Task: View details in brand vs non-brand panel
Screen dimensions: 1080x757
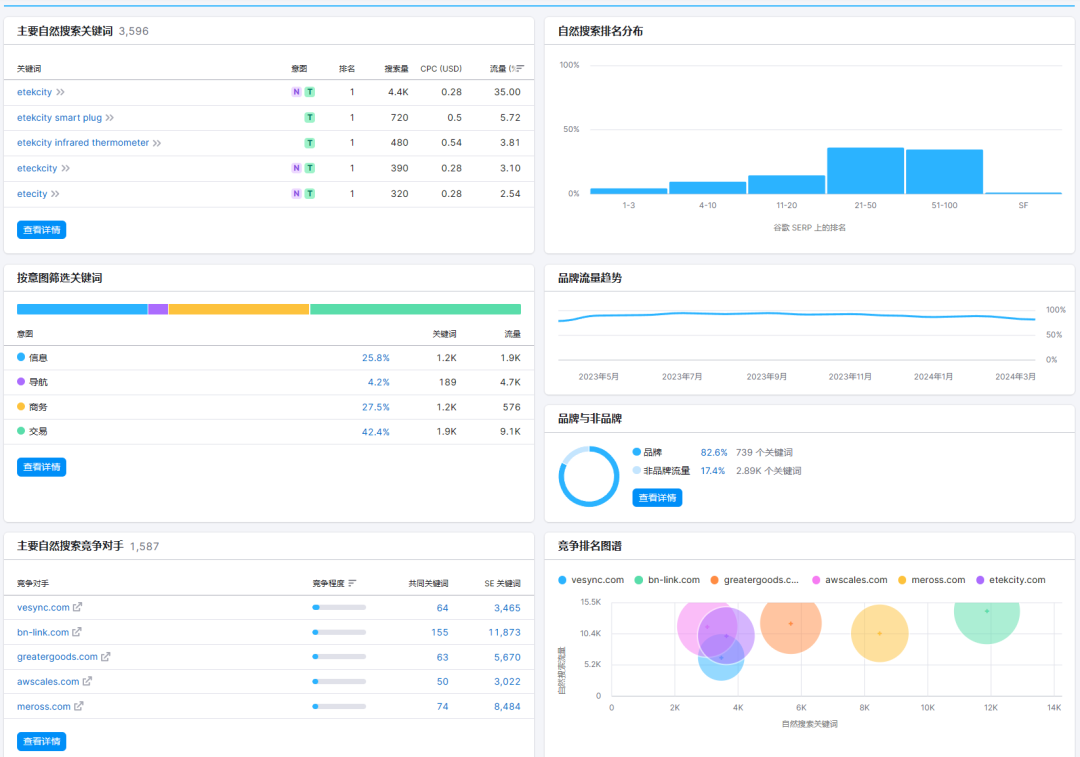Action: coord(657,497)
